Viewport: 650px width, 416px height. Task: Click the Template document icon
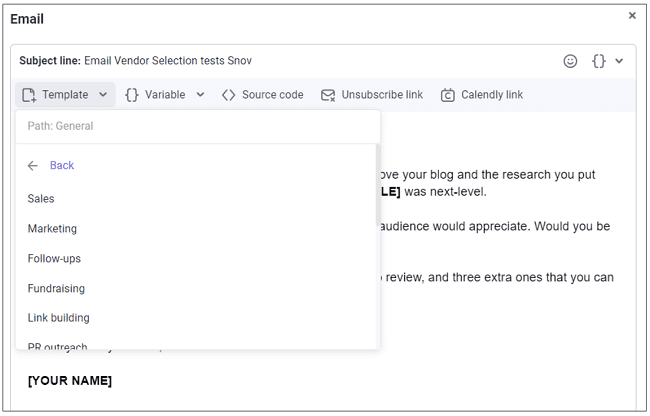click(x=30, y=95)
